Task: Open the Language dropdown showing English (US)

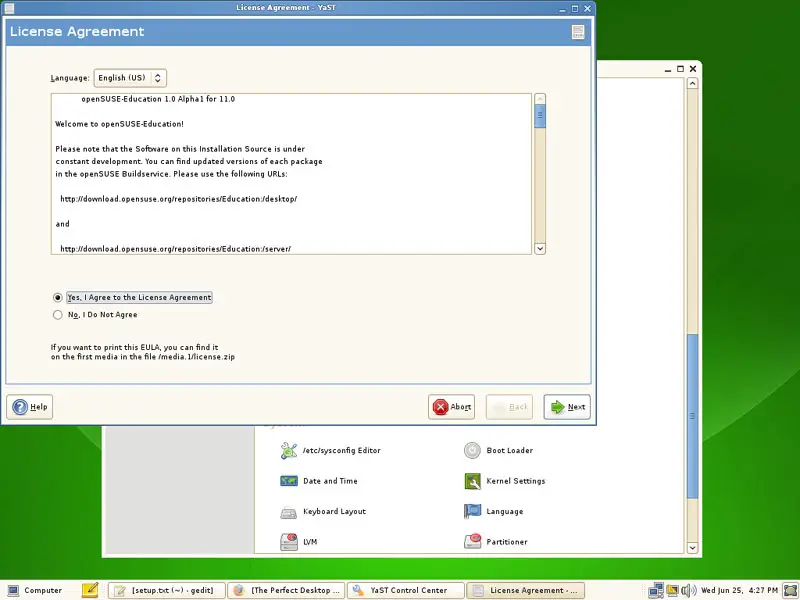Action: (130, 78)
